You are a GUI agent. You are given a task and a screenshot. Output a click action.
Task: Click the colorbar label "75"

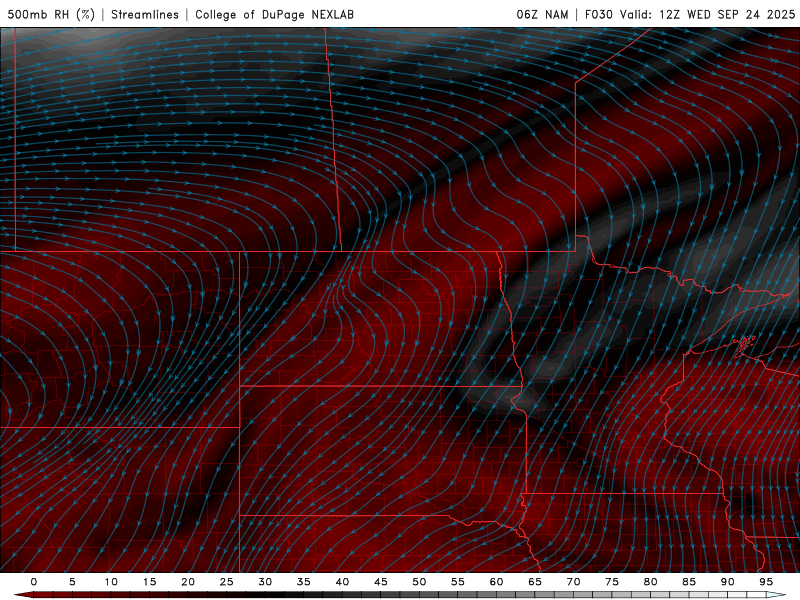tap(612, 582)
